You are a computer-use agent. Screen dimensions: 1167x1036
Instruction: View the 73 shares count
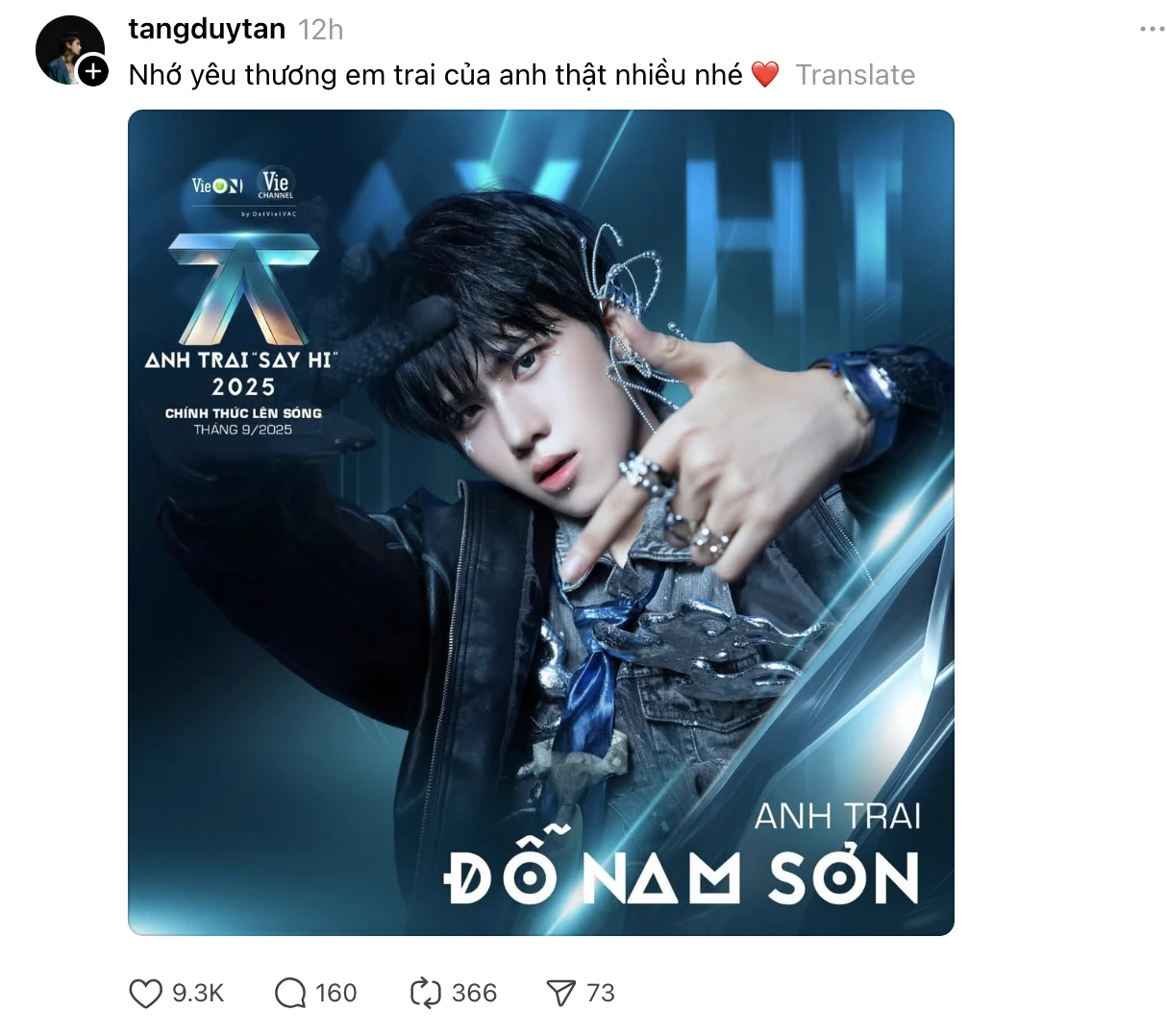(x=601, y=993)
